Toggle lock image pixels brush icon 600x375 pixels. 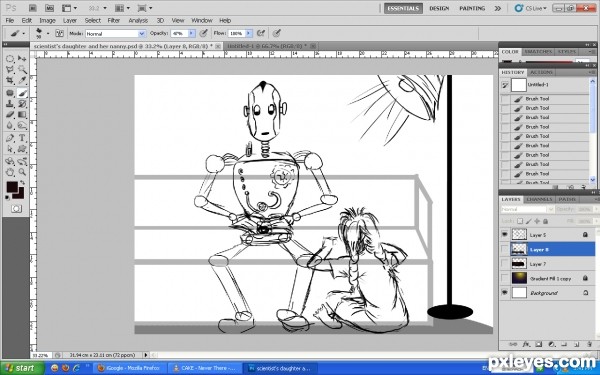coord(528,221)
